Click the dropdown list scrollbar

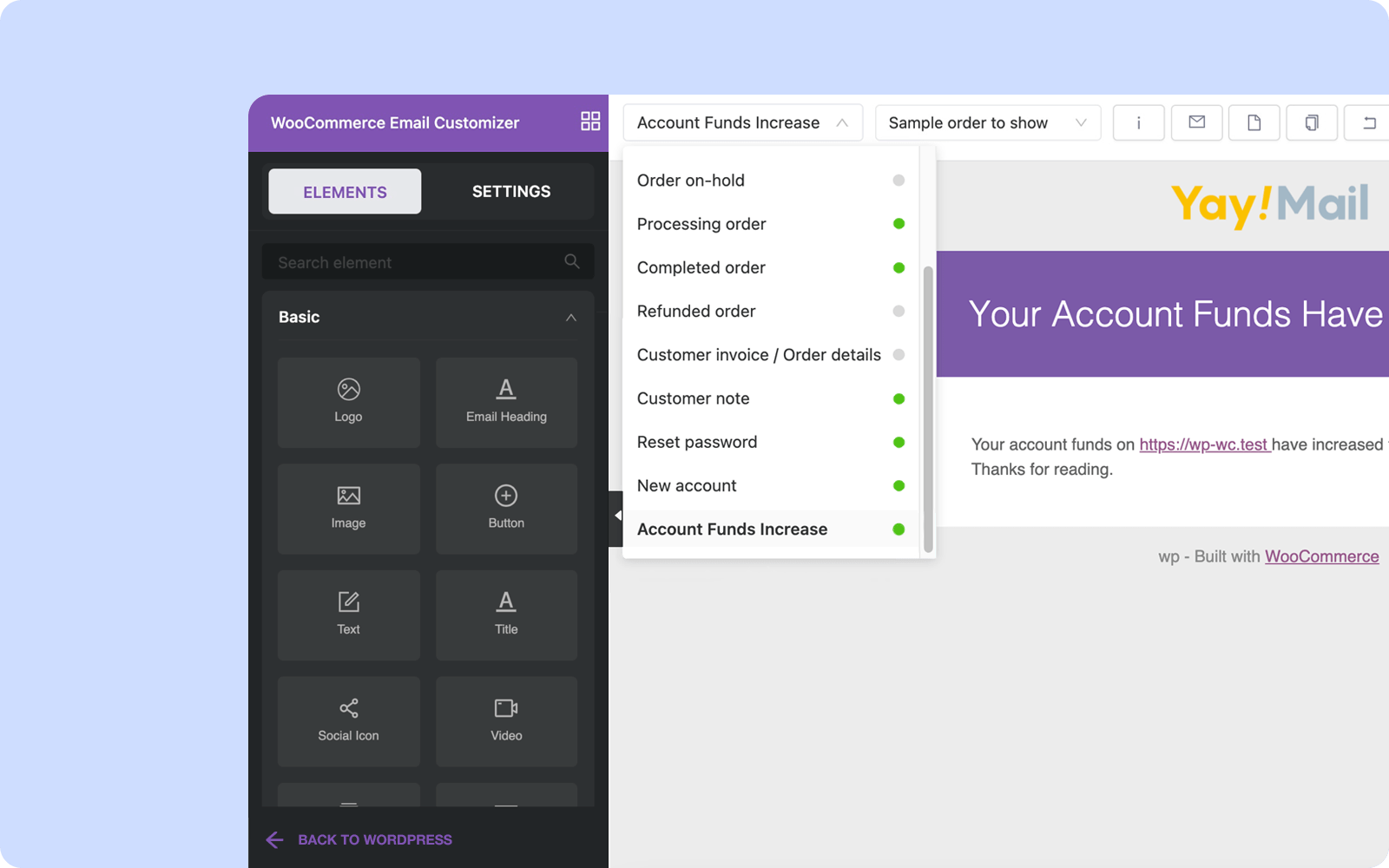point(928,409)
